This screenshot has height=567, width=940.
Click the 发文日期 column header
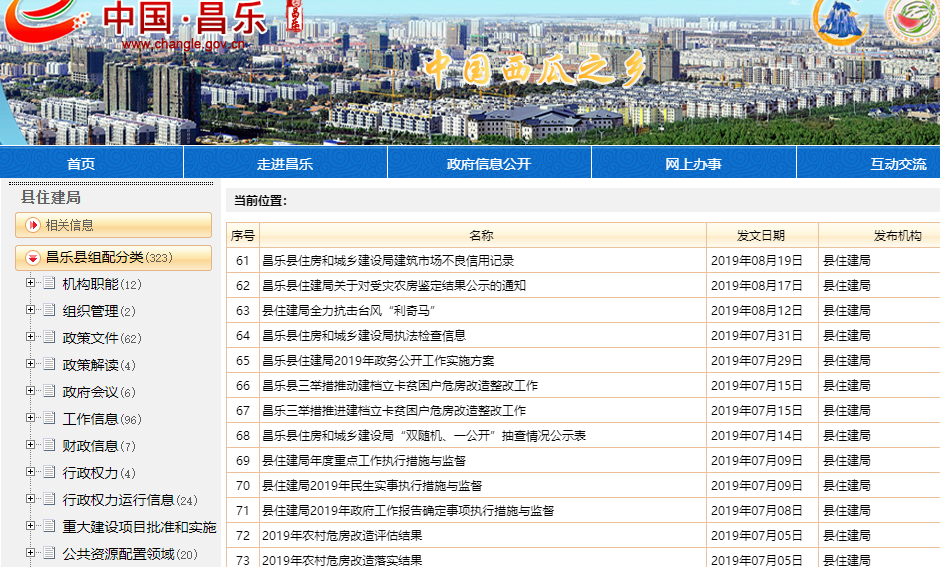[x=761, y=236]
